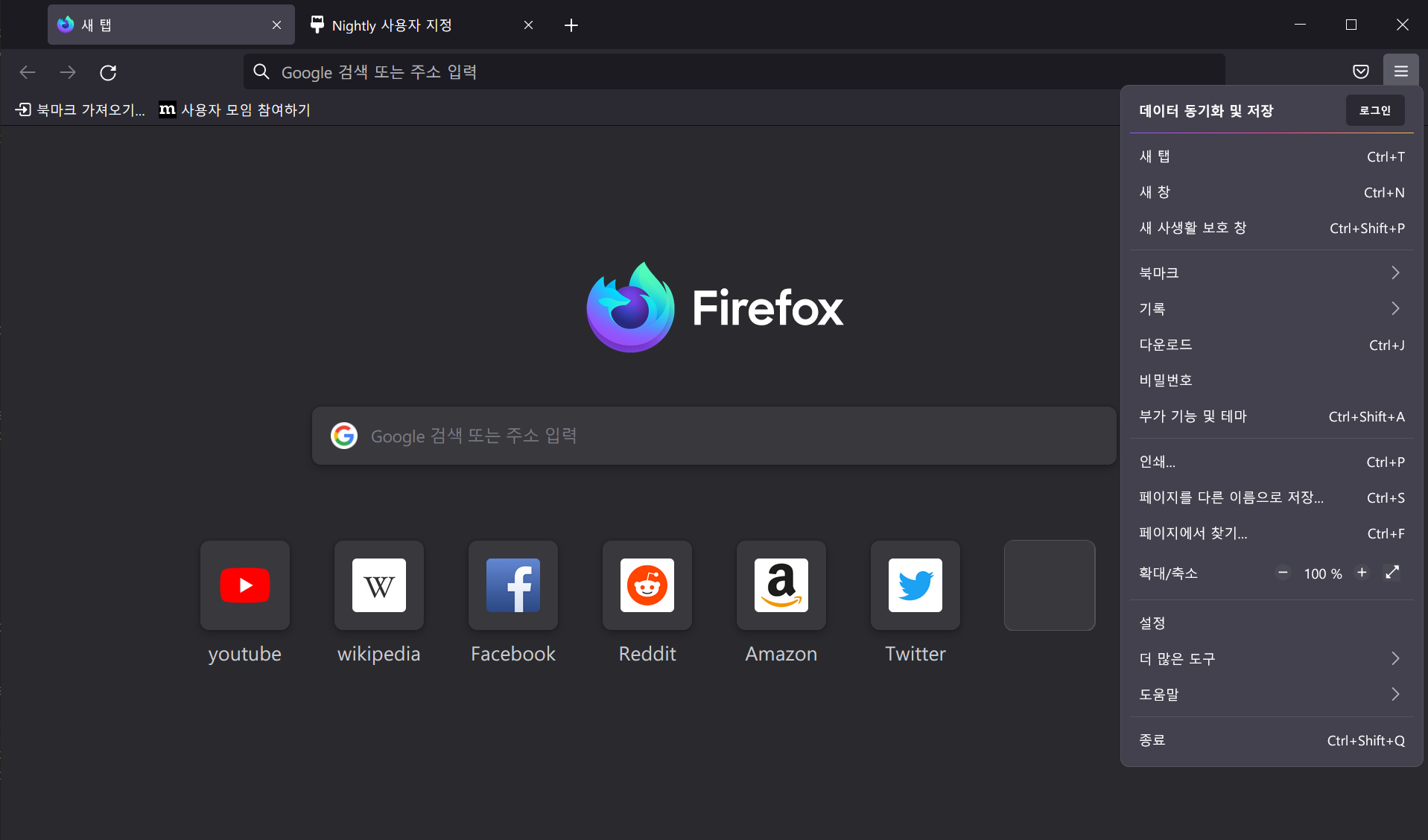
Task: Open 사용자 모임 참여하기 bookmark
Action: point(235,109)
